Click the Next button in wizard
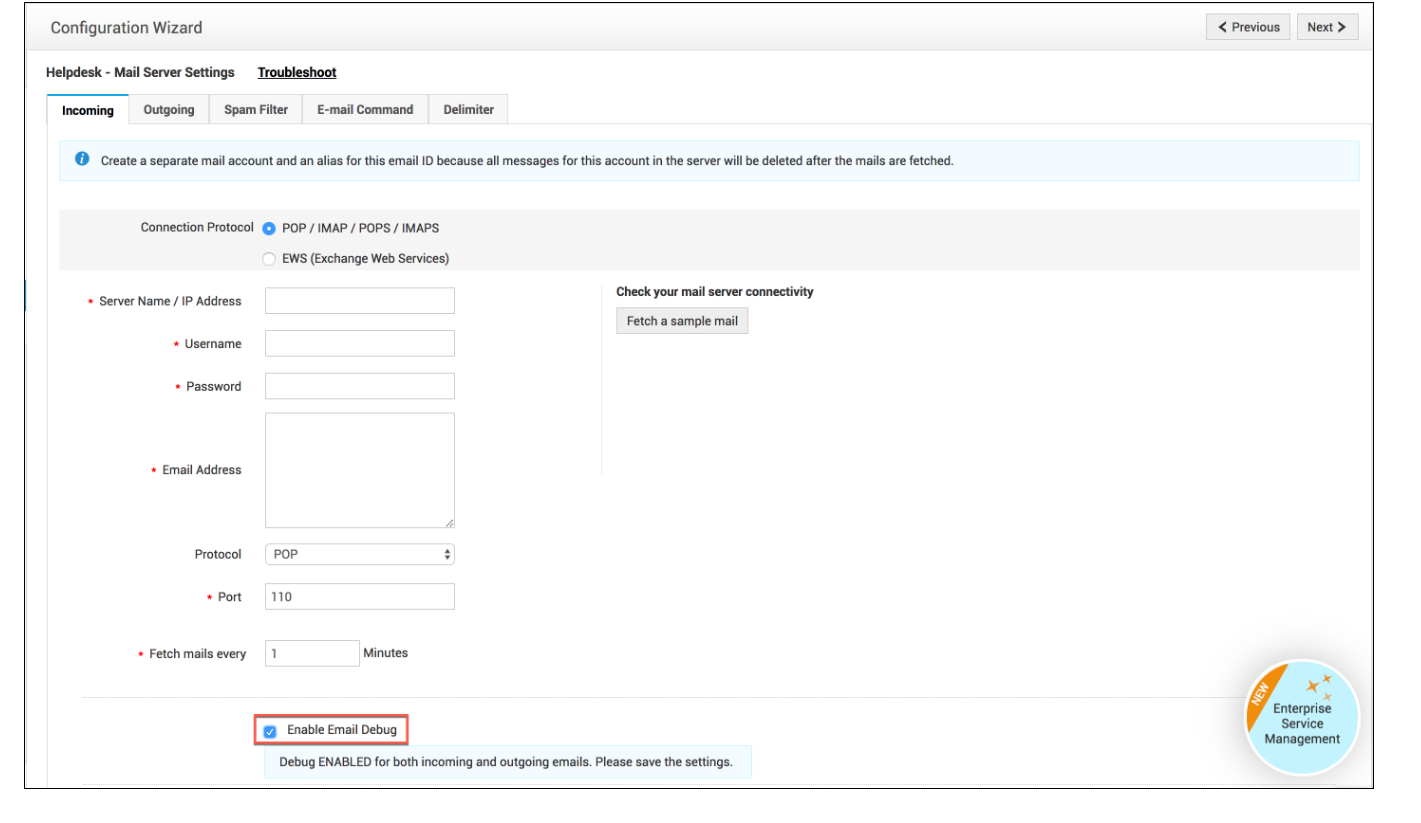 [x=1326, y=27]
